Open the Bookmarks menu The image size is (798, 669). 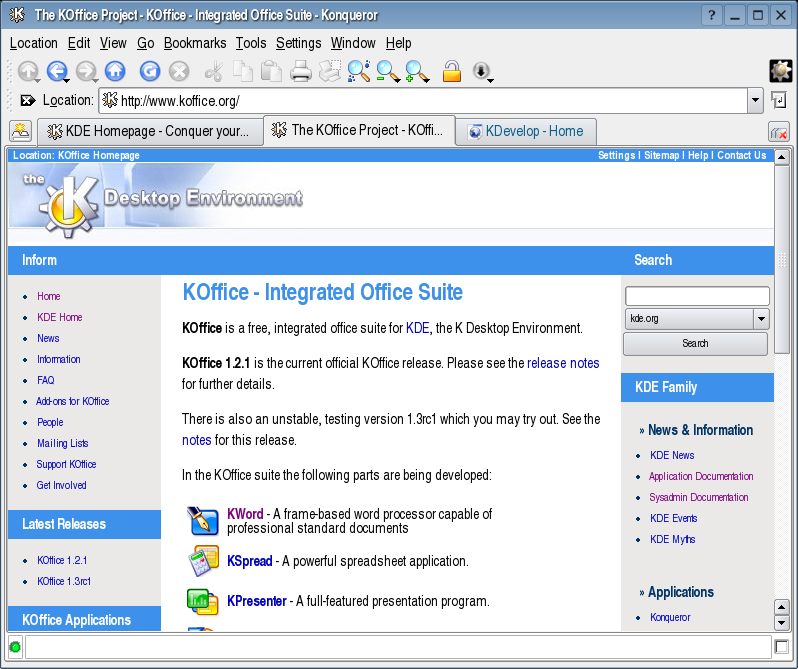pyautogui.click(x=194, y=43)
